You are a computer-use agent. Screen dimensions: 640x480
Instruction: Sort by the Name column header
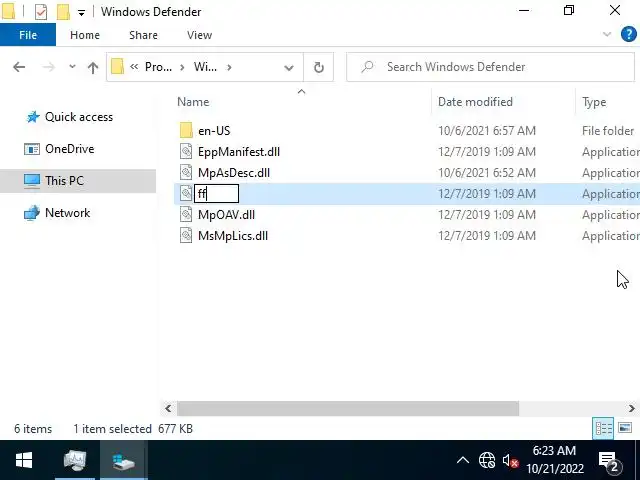pyautogui.click(x=193, y=102)
